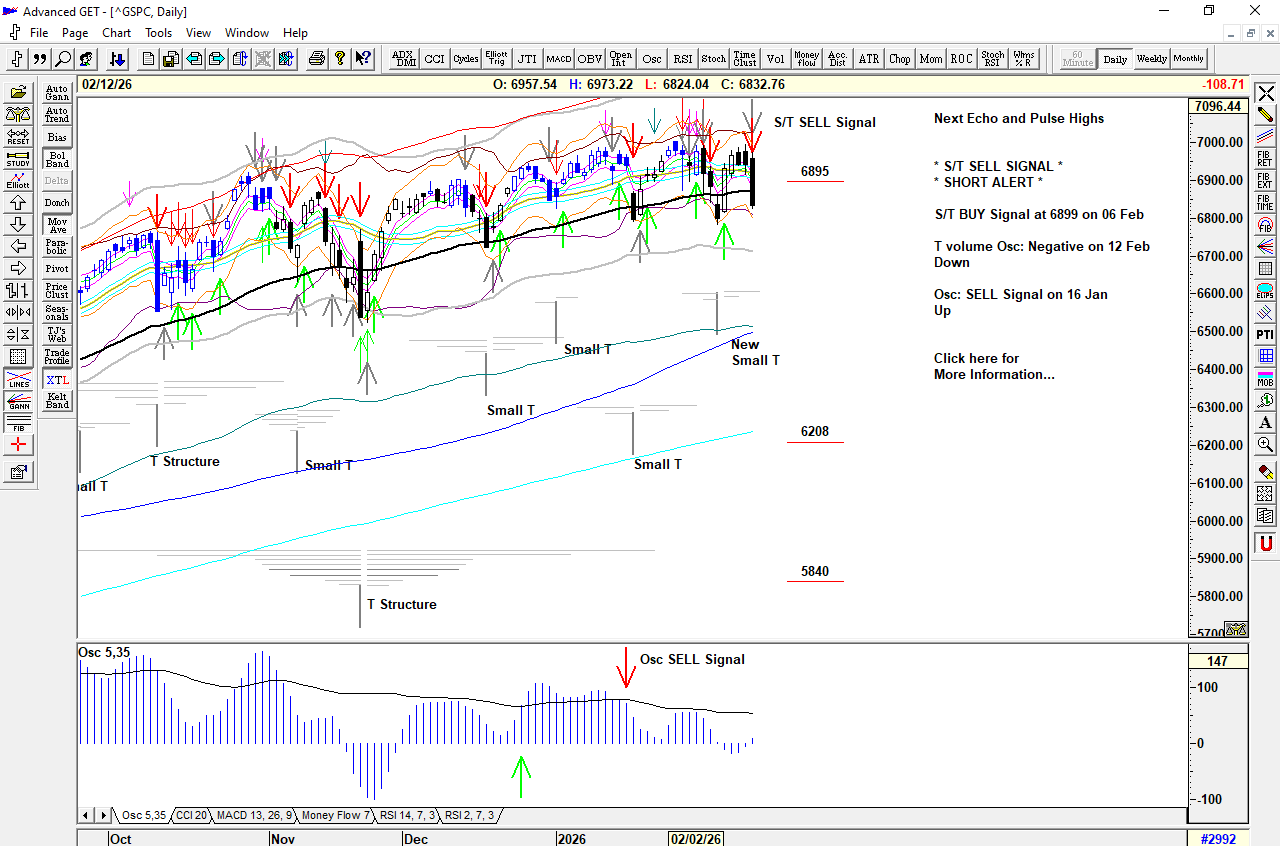The width and height of the screenshot is (1280, 846).
Task: Click the red crosshair cursor icon
Action: [x=18, y=445]
